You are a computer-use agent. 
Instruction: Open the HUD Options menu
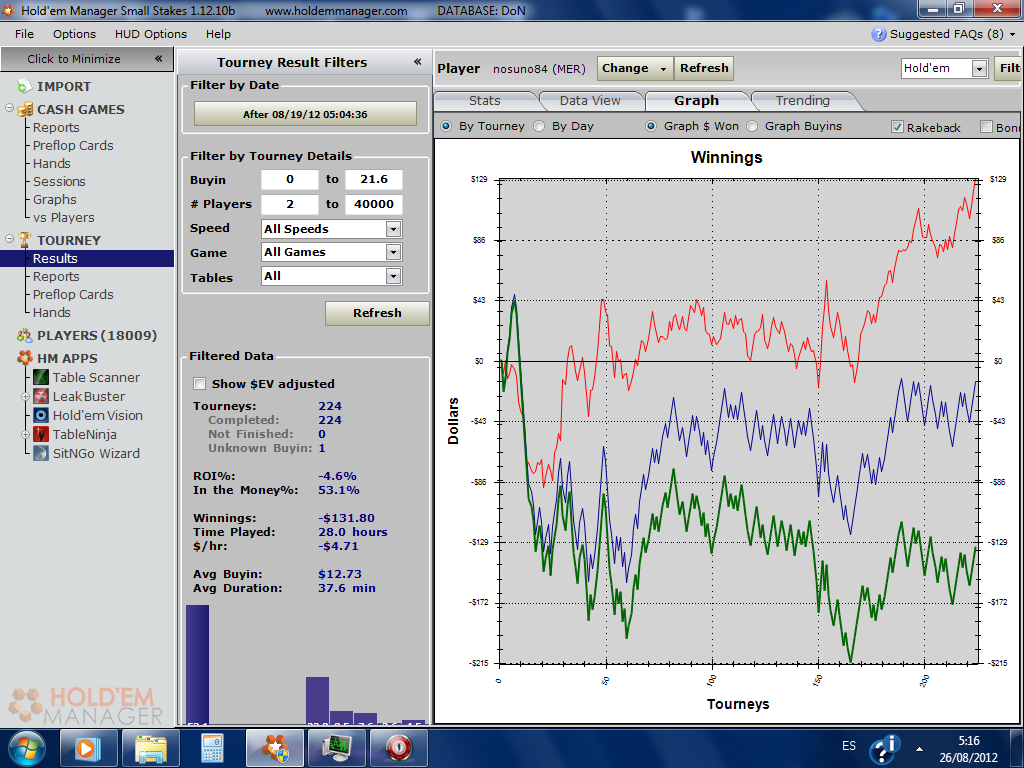pyautogui.click(x=151, y=34)
